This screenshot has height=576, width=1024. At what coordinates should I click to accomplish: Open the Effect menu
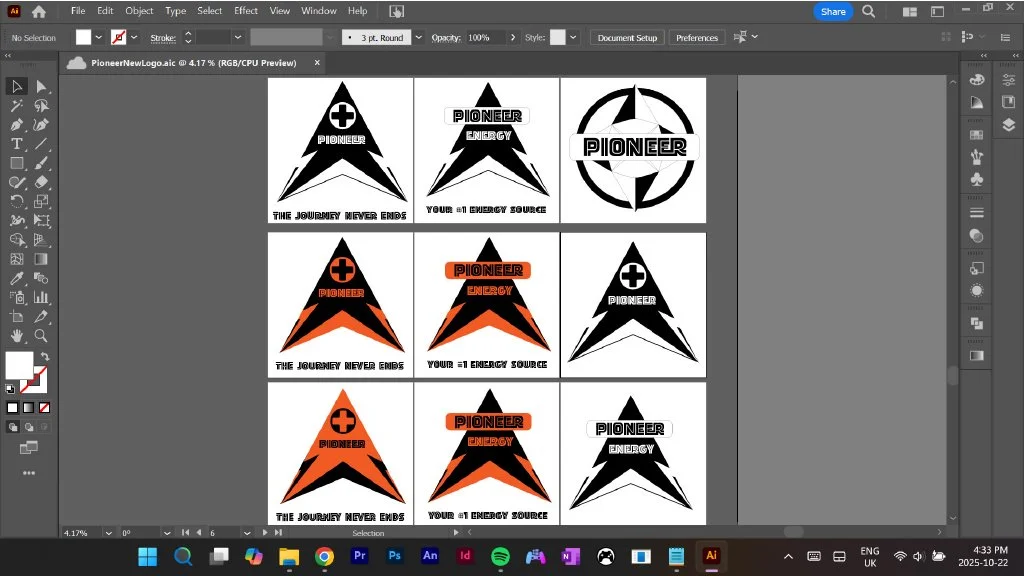(246, 11)
